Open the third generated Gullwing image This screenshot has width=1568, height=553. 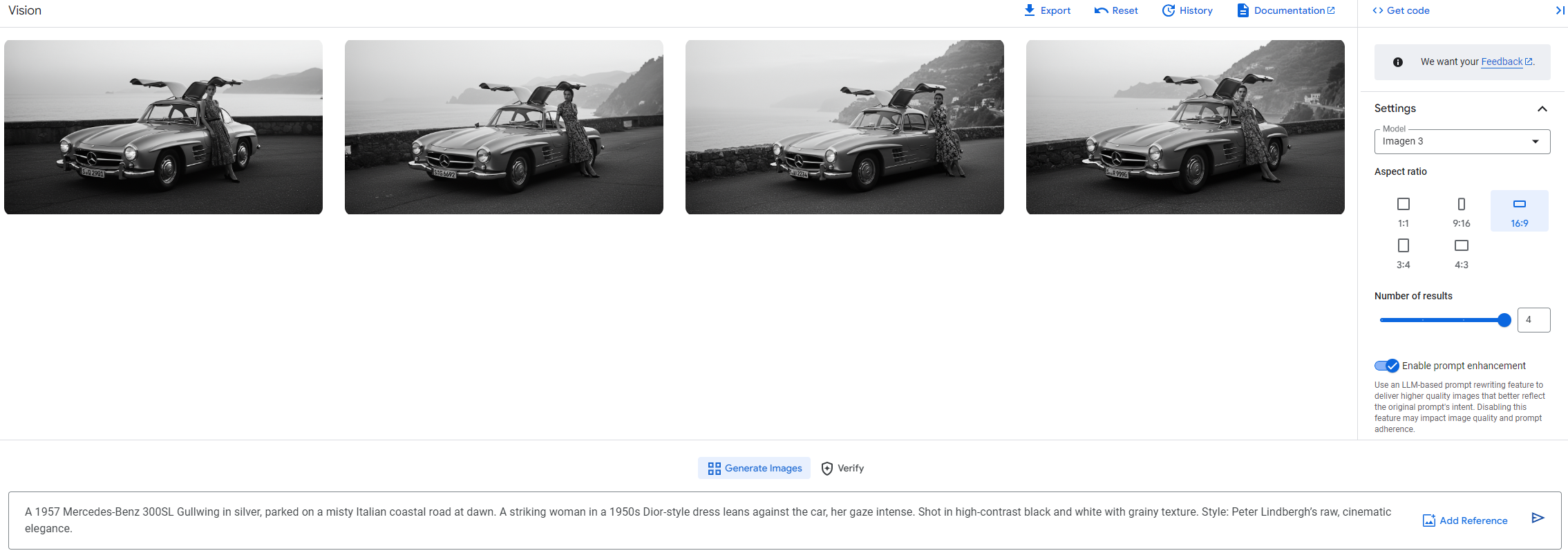(844, 127)
